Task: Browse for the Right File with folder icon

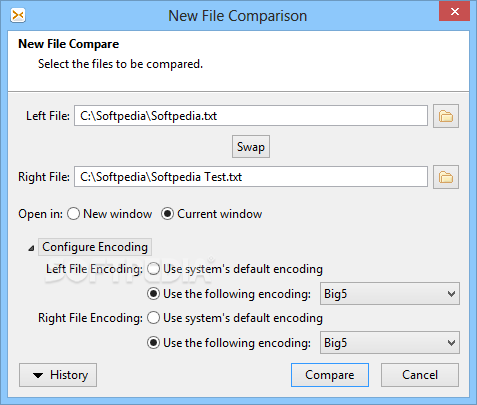Action: tap(446, 177)
